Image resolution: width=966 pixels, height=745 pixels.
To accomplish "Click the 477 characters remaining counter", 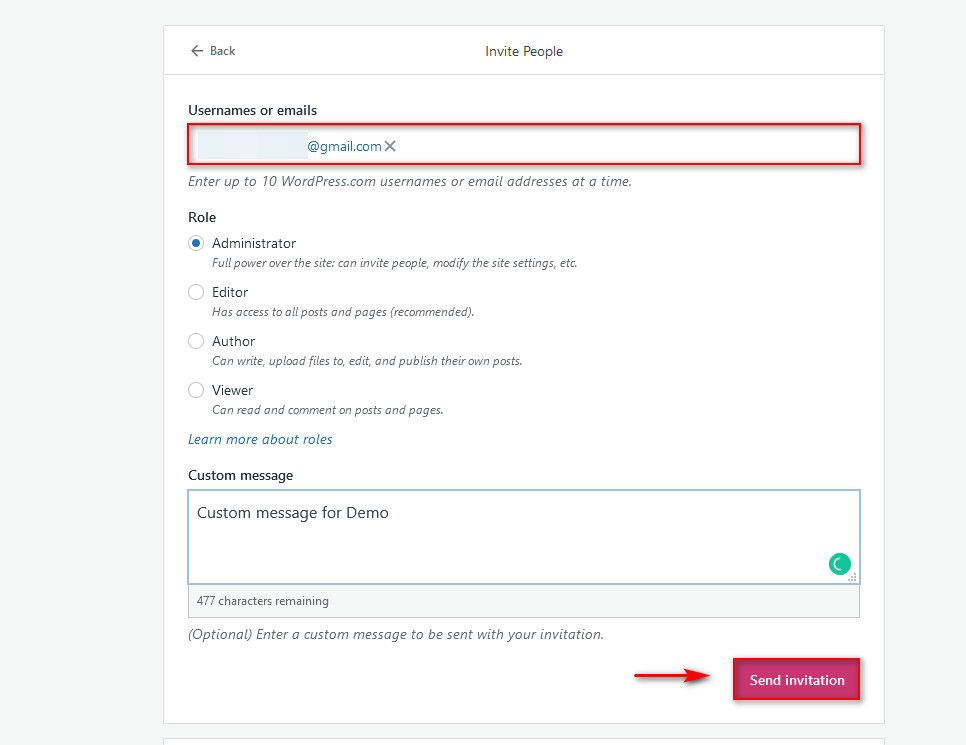I will tap(262, 601).
